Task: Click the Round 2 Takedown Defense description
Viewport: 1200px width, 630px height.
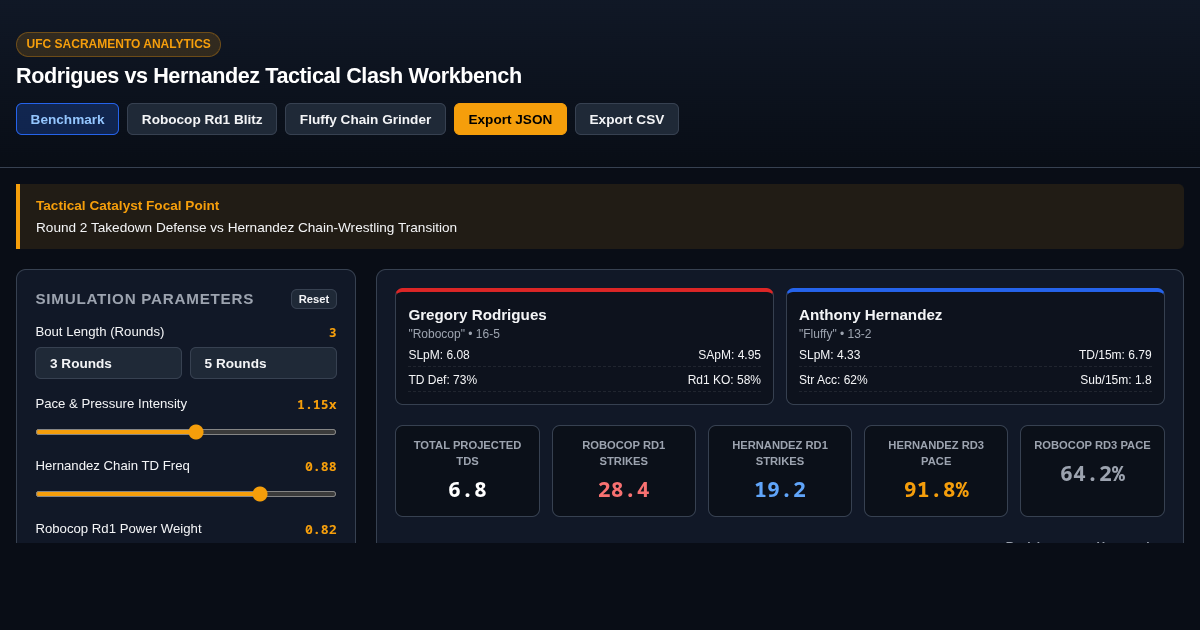Action: pos(246,227)
